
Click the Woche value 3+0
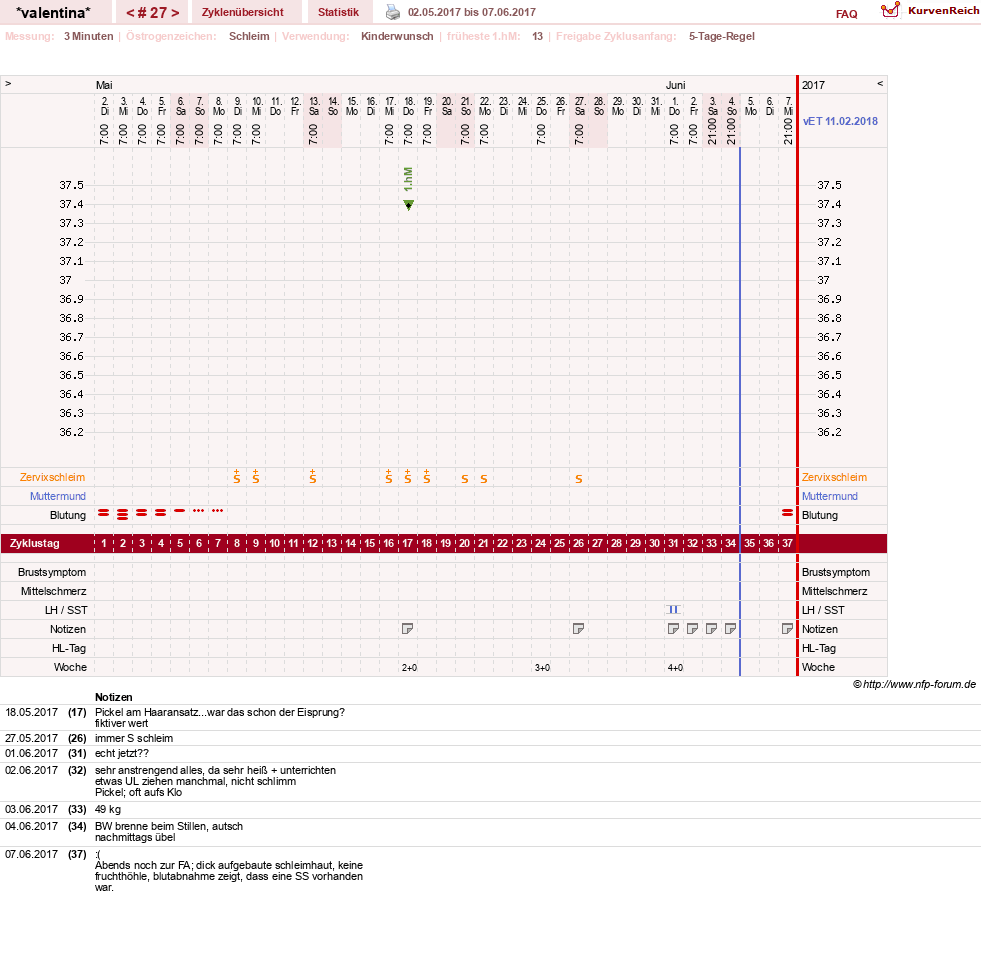[542, 668]
